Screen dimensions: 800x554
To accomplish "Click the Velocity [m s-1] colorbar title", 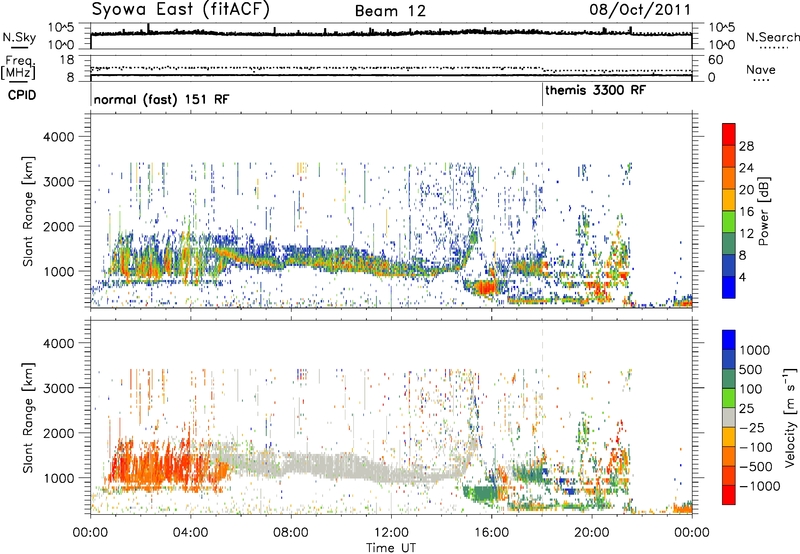I will coord(790,417).
